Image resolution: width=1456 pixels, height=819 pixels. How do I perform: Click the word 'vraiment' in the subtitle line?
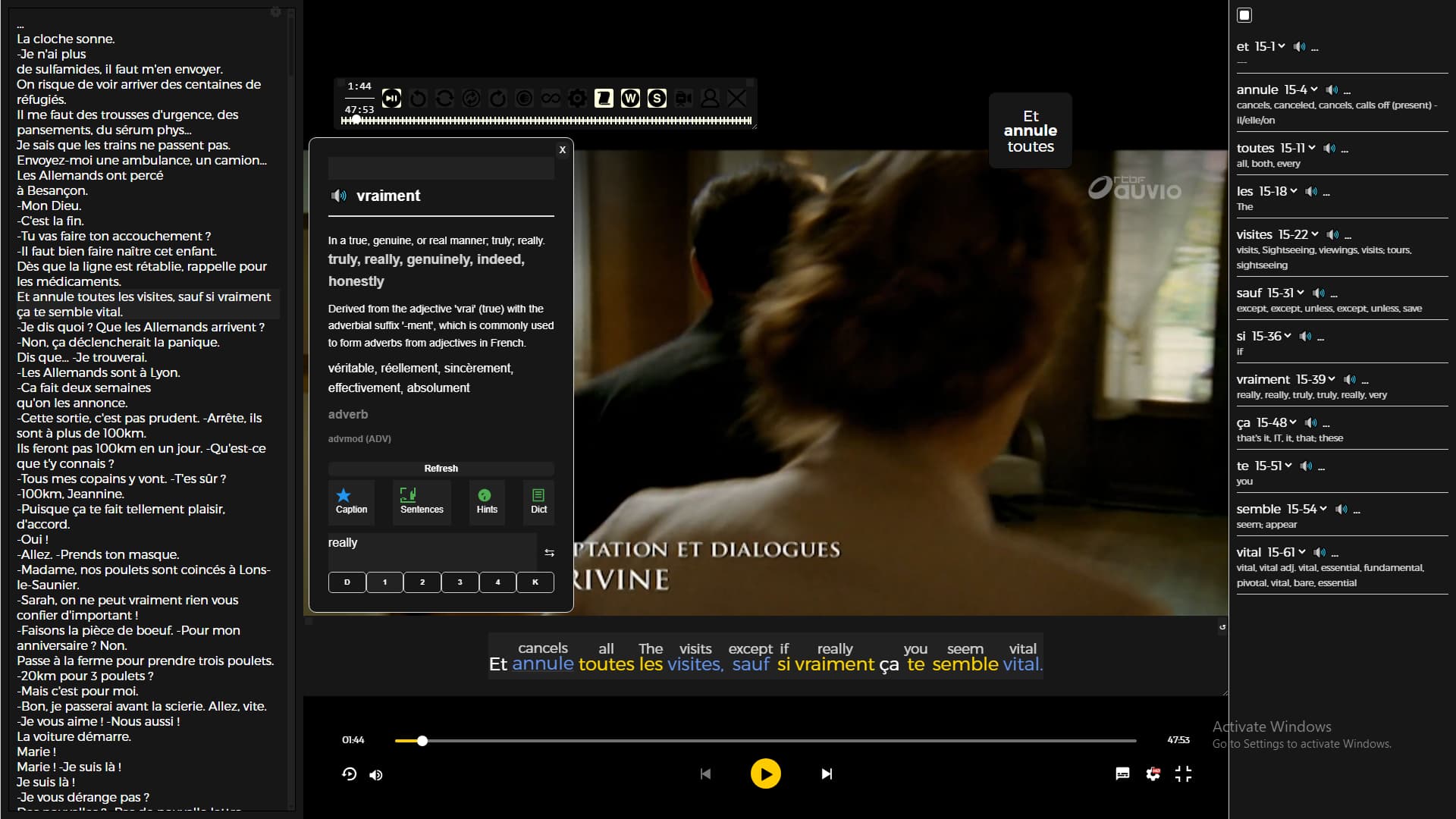pos(834,664)
